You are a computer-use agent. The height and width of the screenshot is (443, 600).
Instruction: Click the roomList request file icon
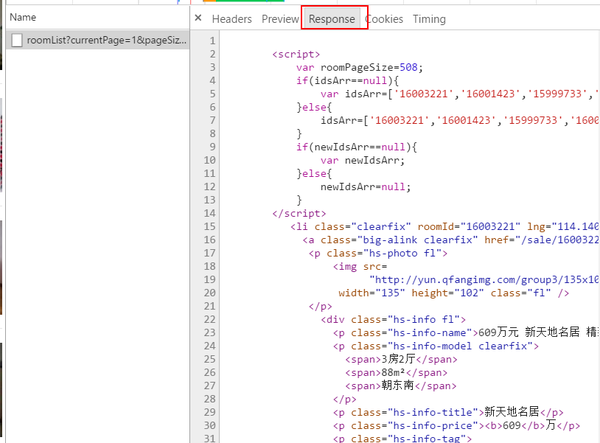[17, 40]
